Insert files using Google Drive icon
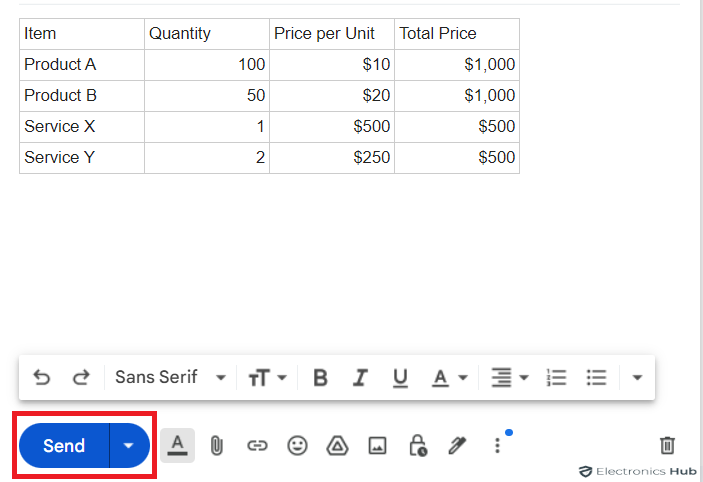Viewport: 703px width, 482px height. [338, 446]
